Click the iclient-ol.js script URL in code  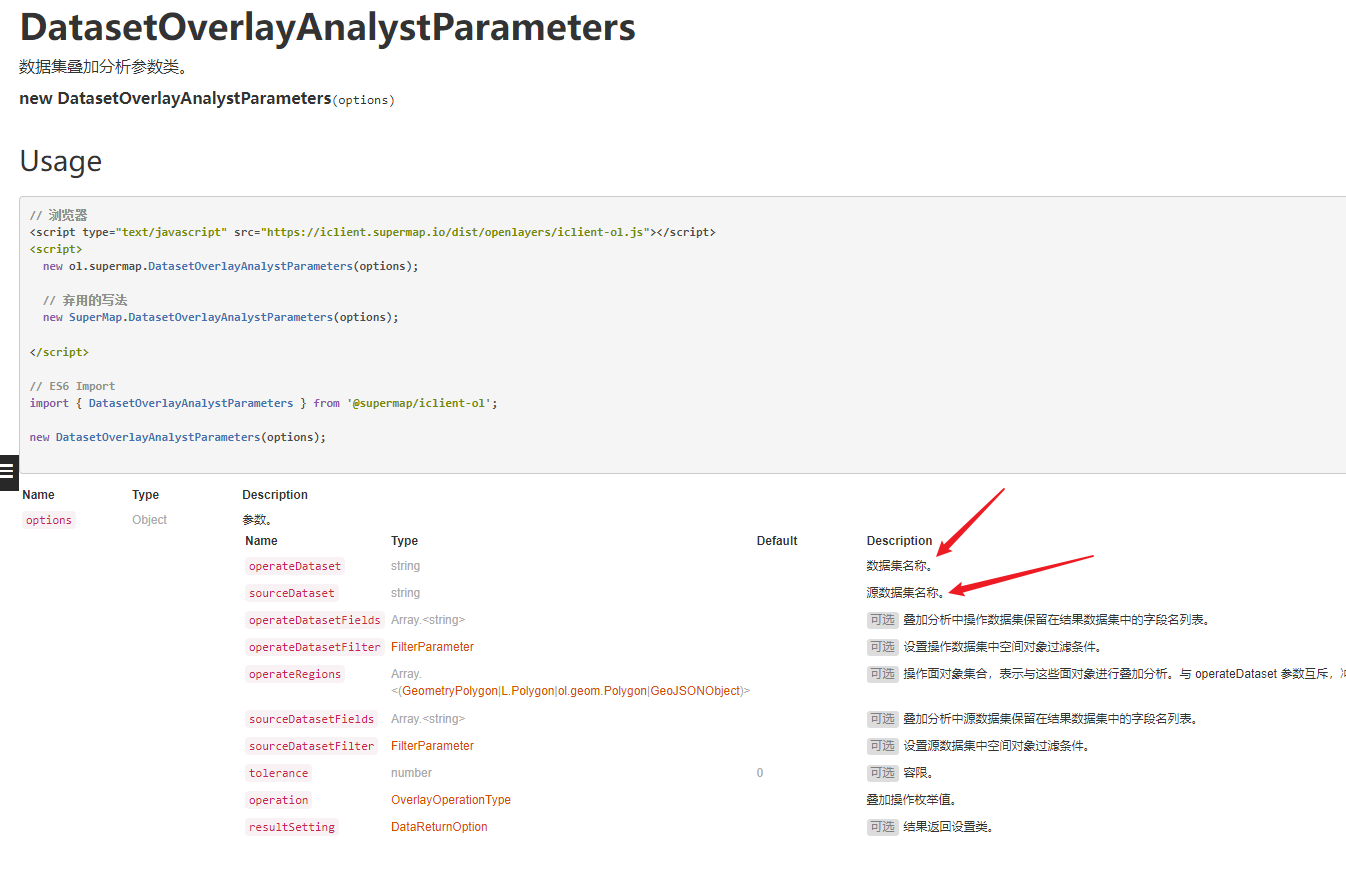click(x=455, y=232)
